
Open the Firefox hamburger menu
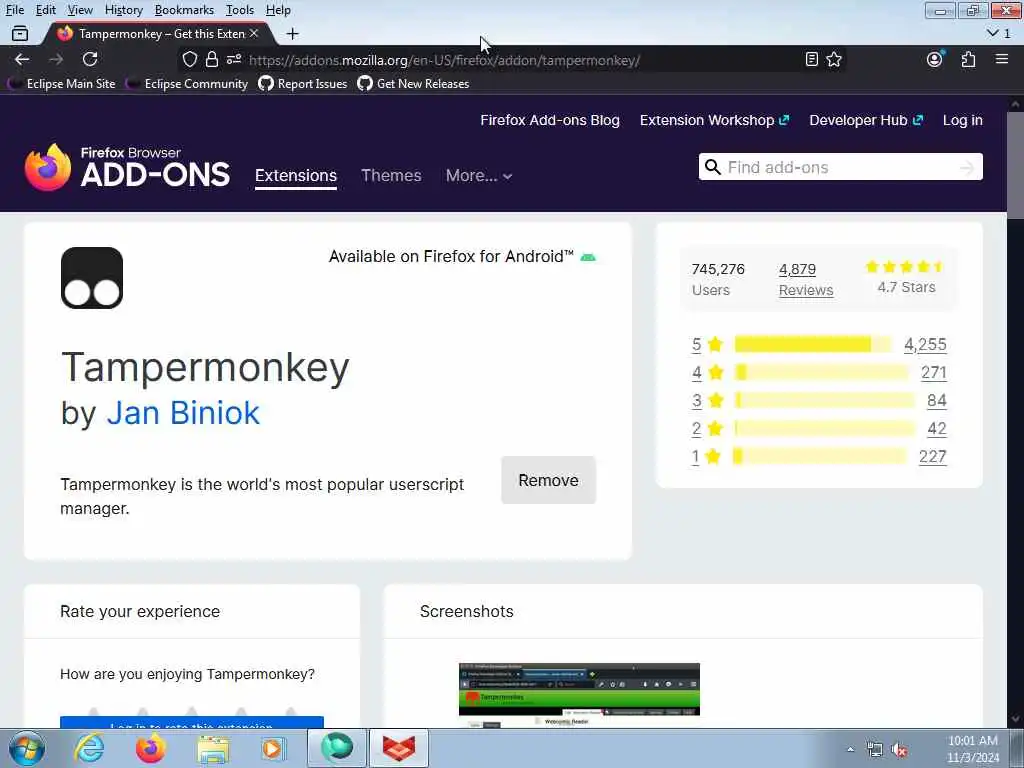tap(1002, 59)
